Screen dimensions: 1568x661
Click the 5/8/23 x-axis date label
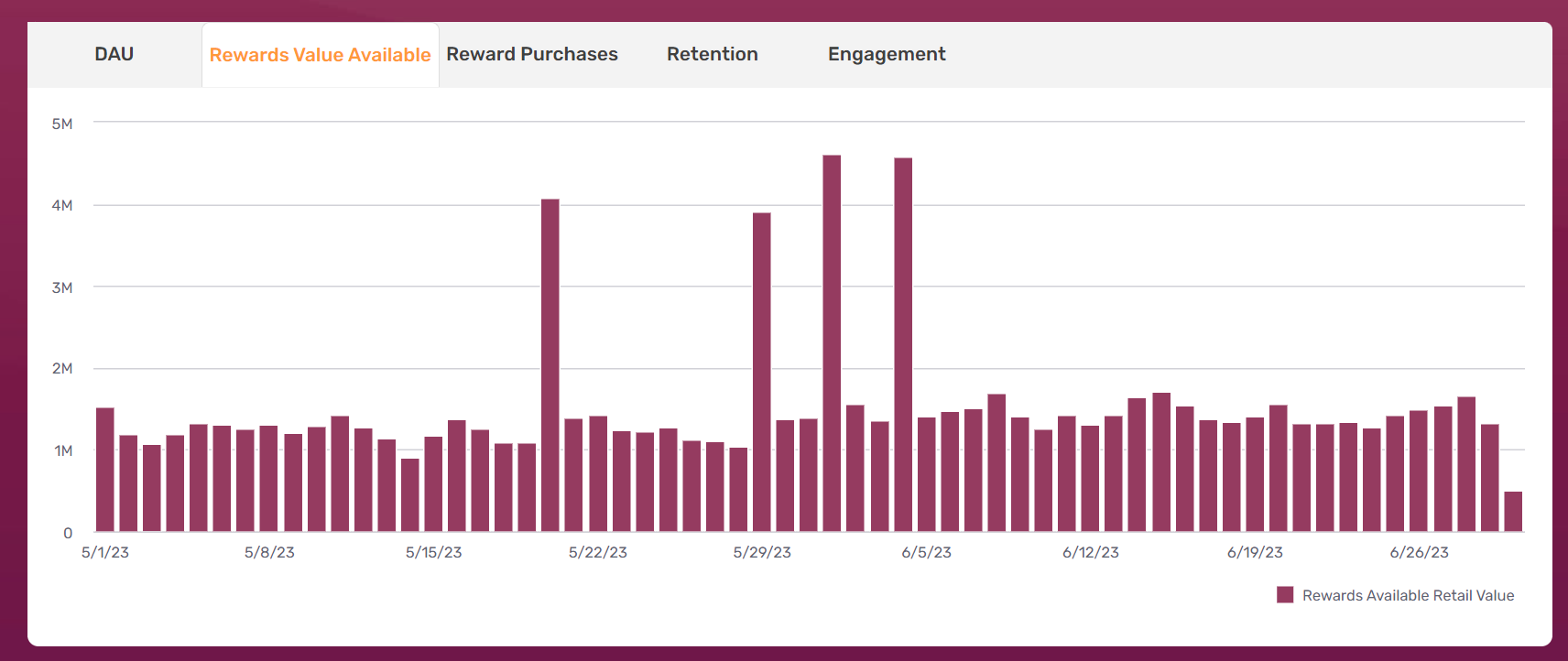tap(269, 553)
